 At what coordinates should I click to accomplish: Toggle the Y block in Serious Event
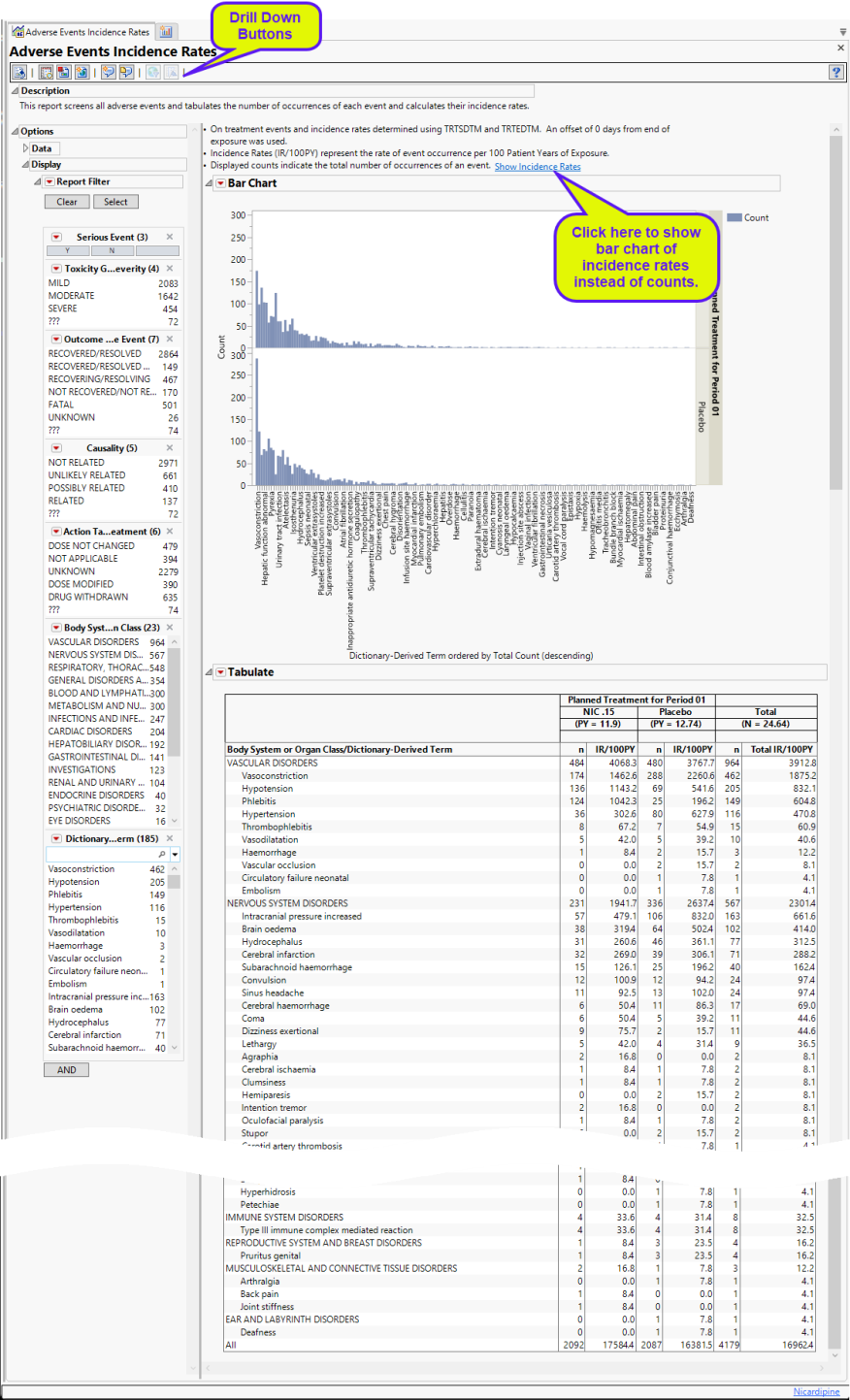pos(68,250)
